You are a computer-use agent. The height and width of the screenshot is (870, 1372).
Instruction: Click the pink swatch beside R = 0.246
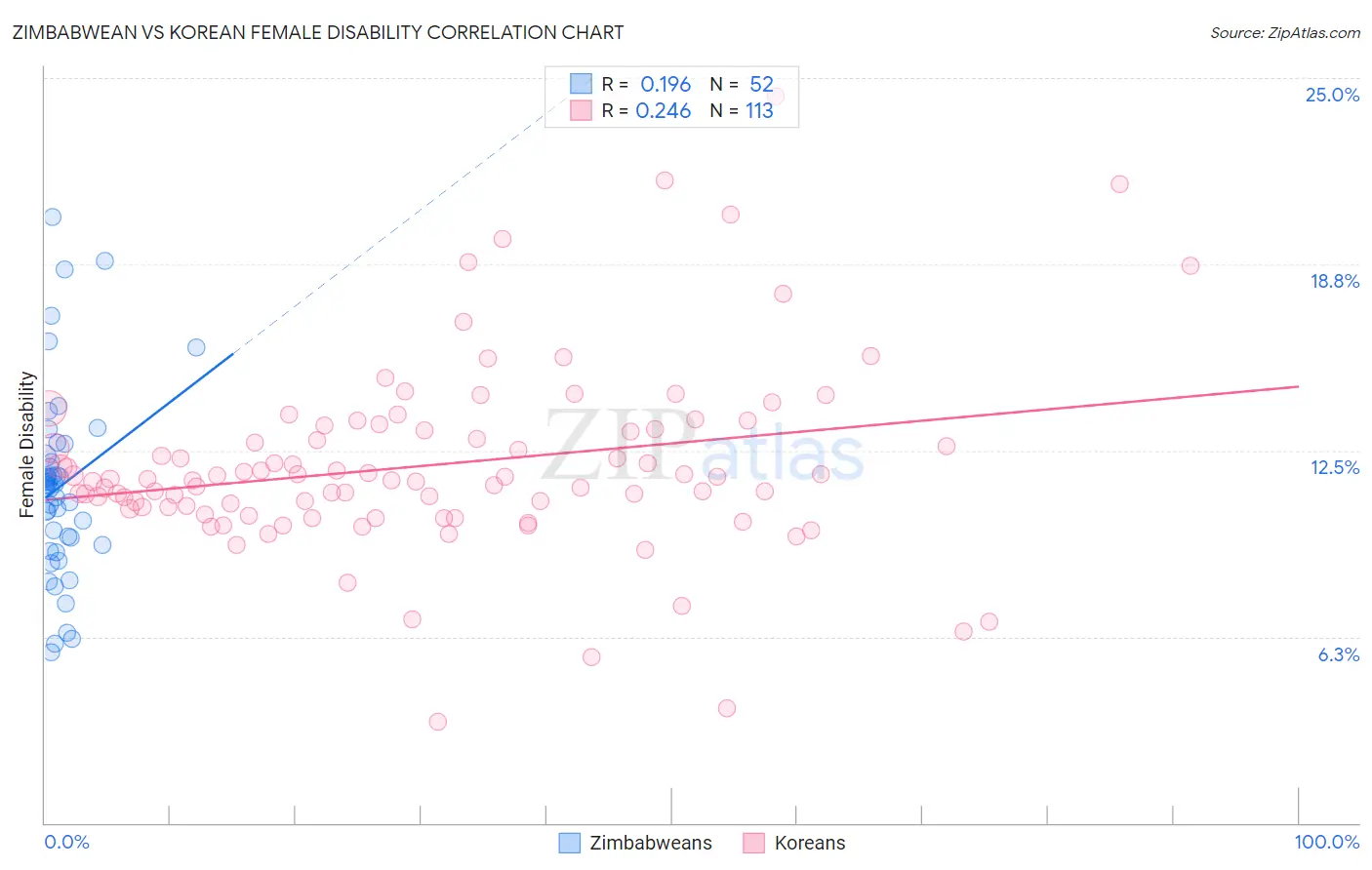click(581, 110)
